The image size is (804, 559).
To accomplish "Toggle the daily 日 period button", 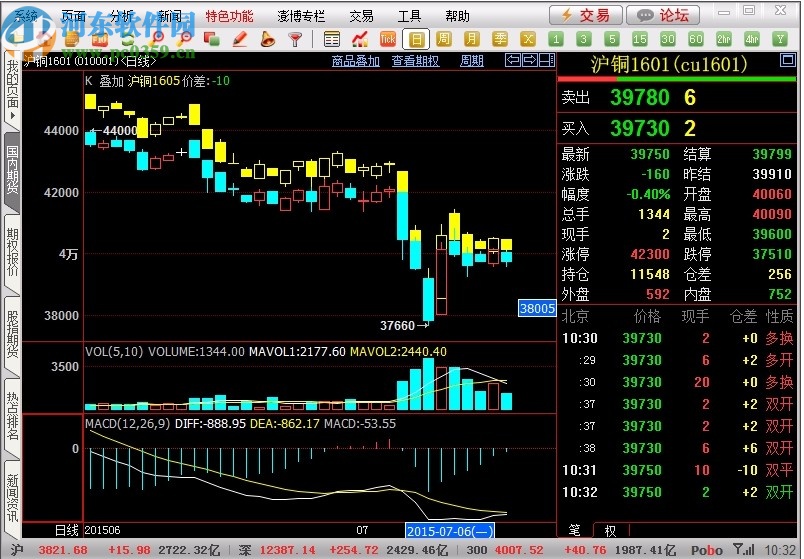I will tap(416, 39).
